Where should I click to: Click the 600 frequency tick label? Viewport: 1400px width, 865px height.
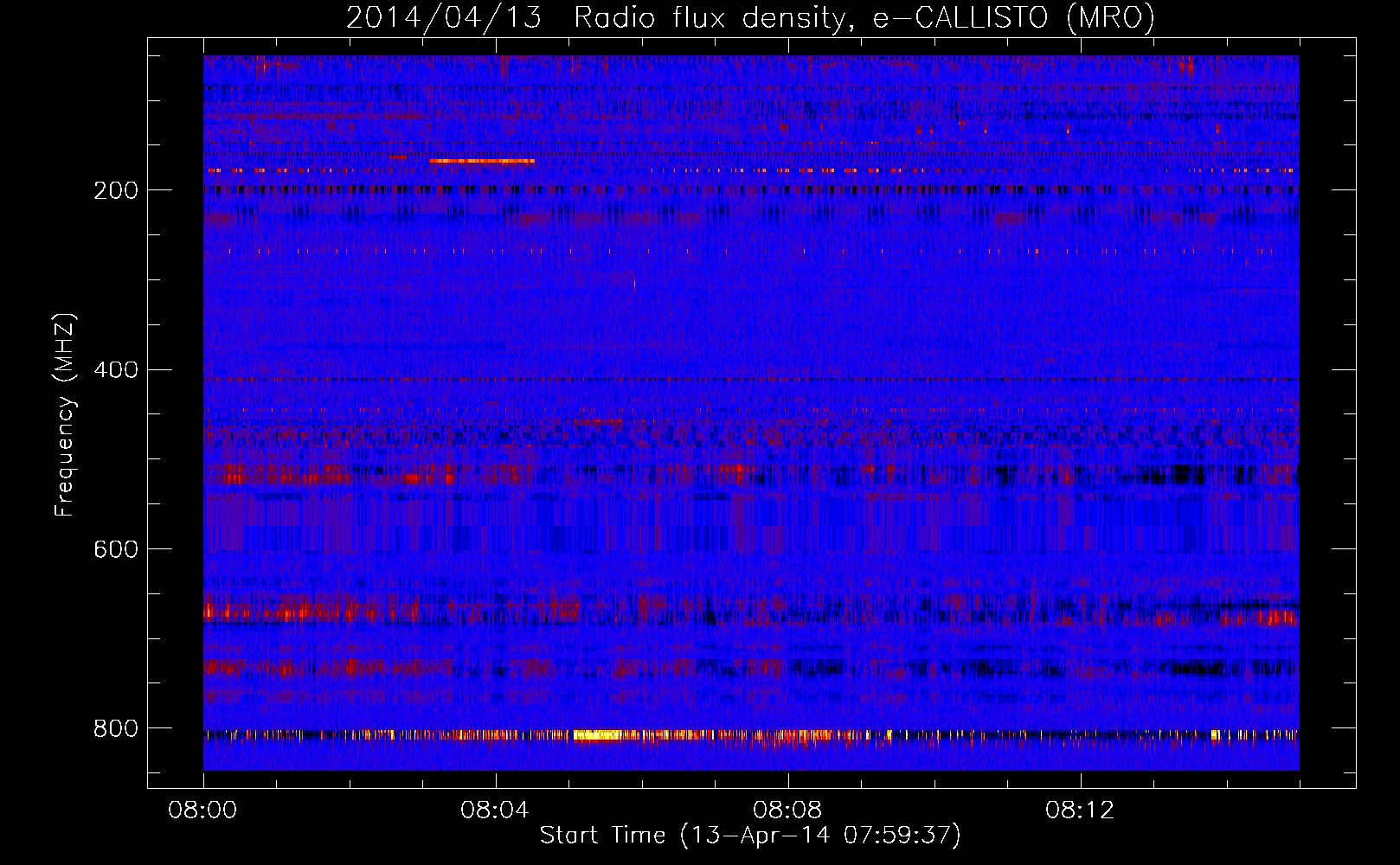click(x=116, y=549)
